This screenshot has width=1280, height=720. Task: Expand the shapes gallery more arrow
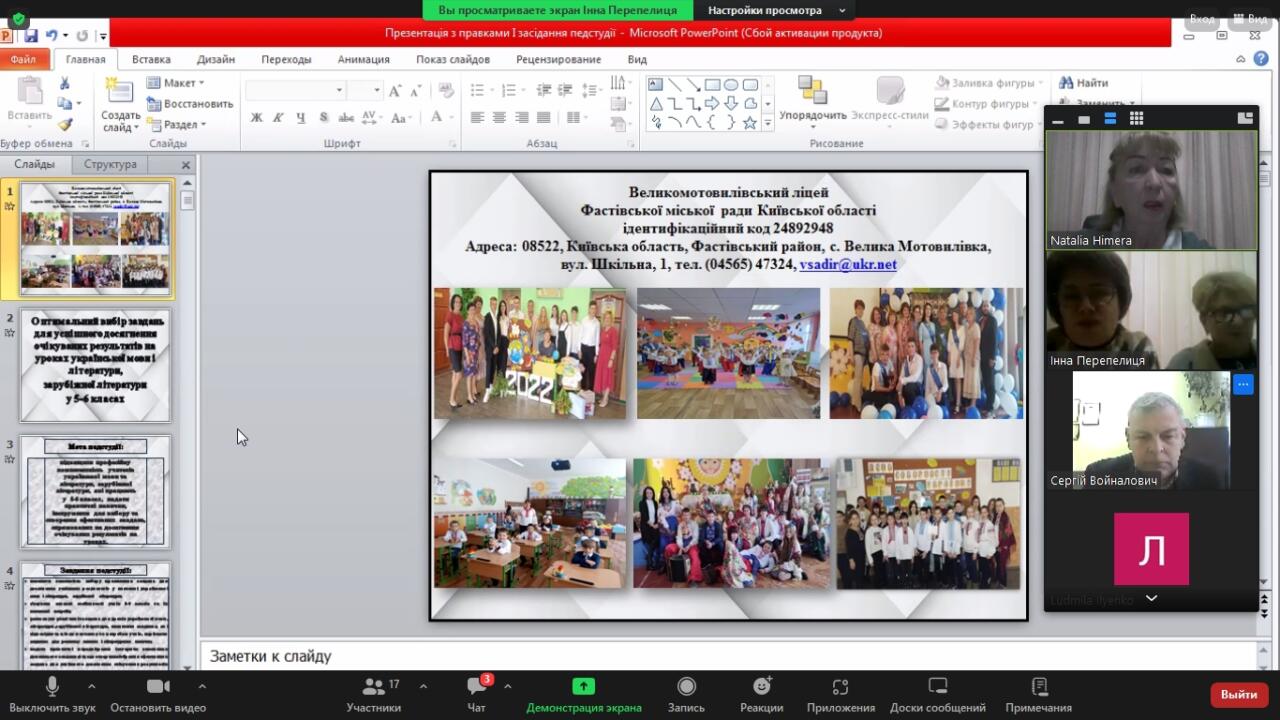coord(768,124)
